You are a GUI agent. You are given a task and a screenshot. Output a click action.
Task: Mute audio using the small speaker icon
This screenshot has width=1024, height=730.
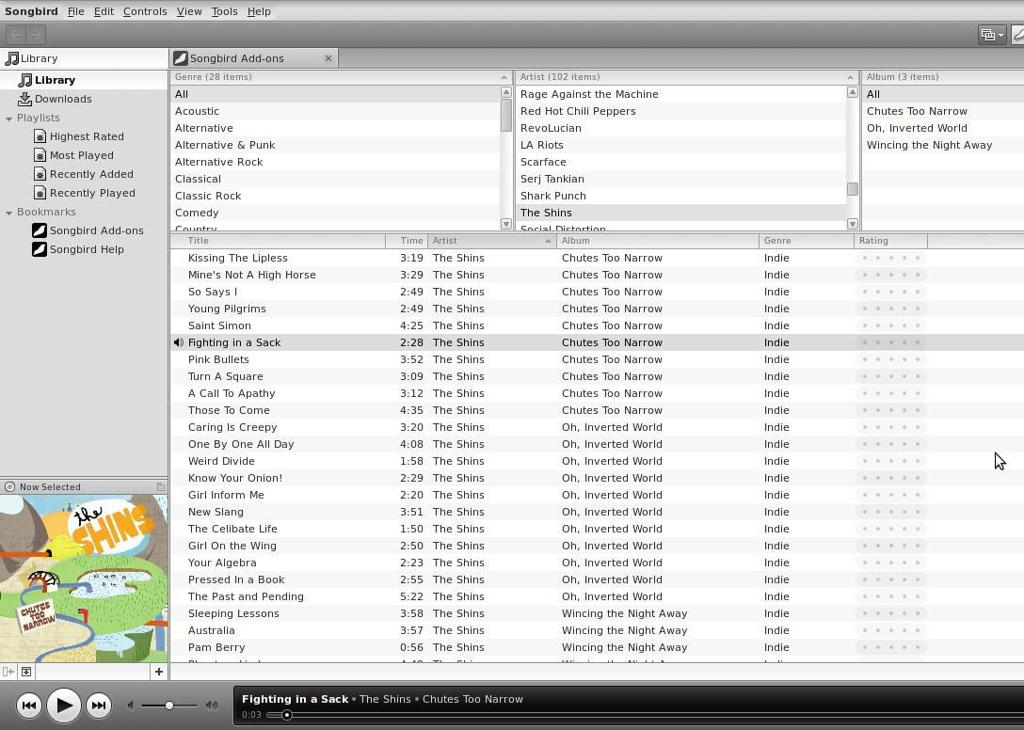pyautogui.click(x=131, y=705)
